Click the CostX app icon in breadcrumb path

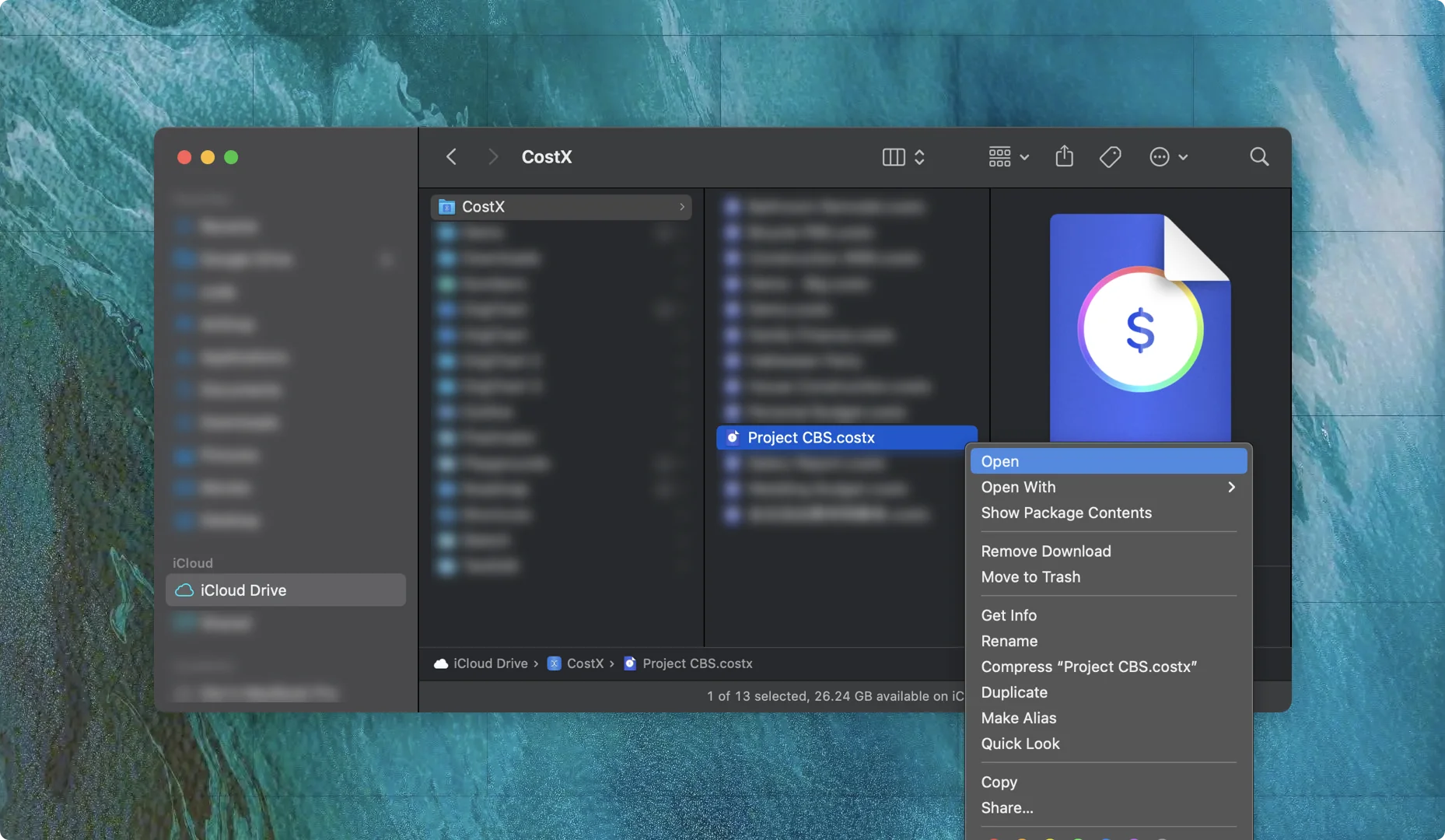click(554, 663)
